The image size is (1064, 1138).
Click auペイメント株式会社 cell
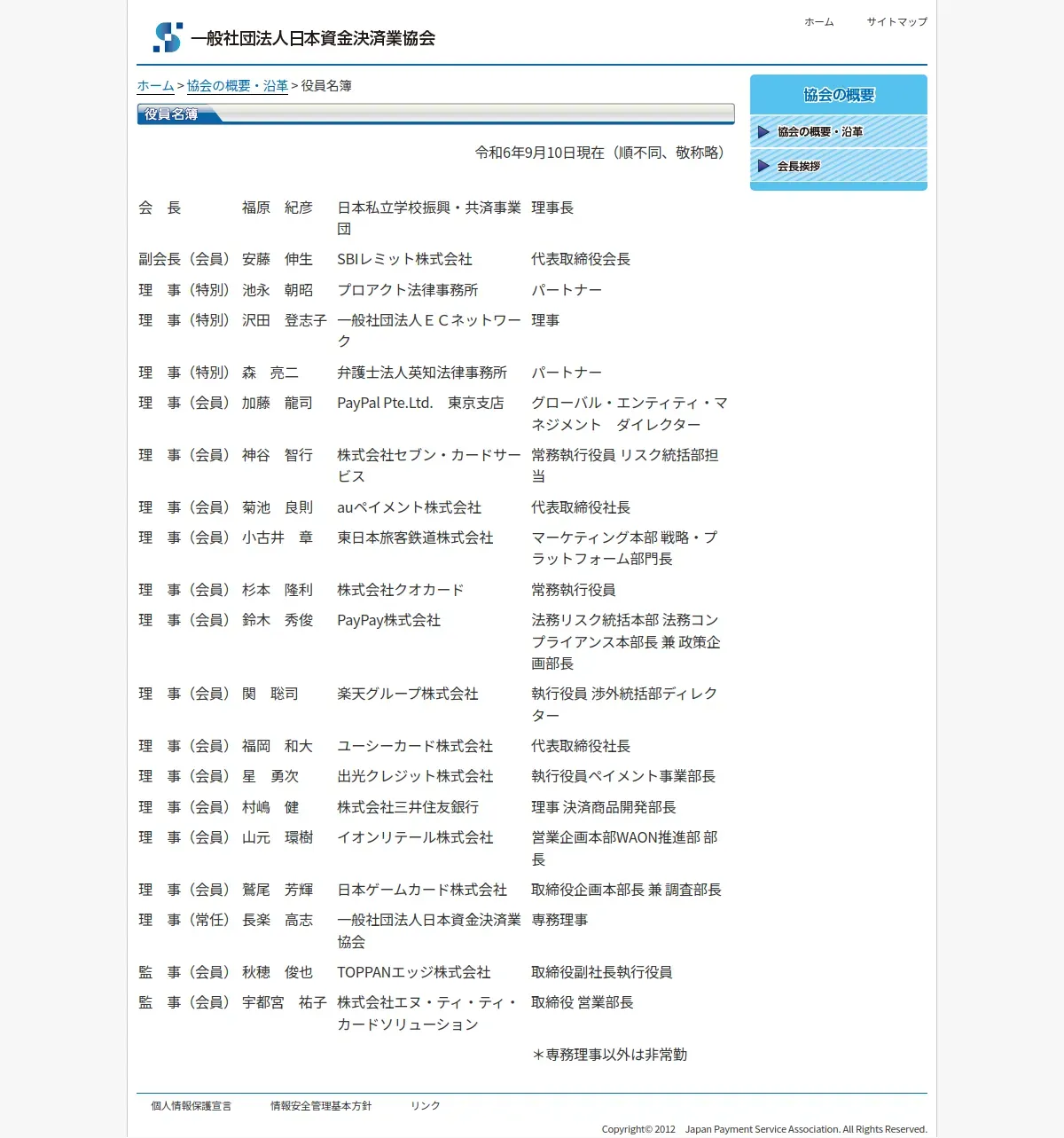coord(409,507)
